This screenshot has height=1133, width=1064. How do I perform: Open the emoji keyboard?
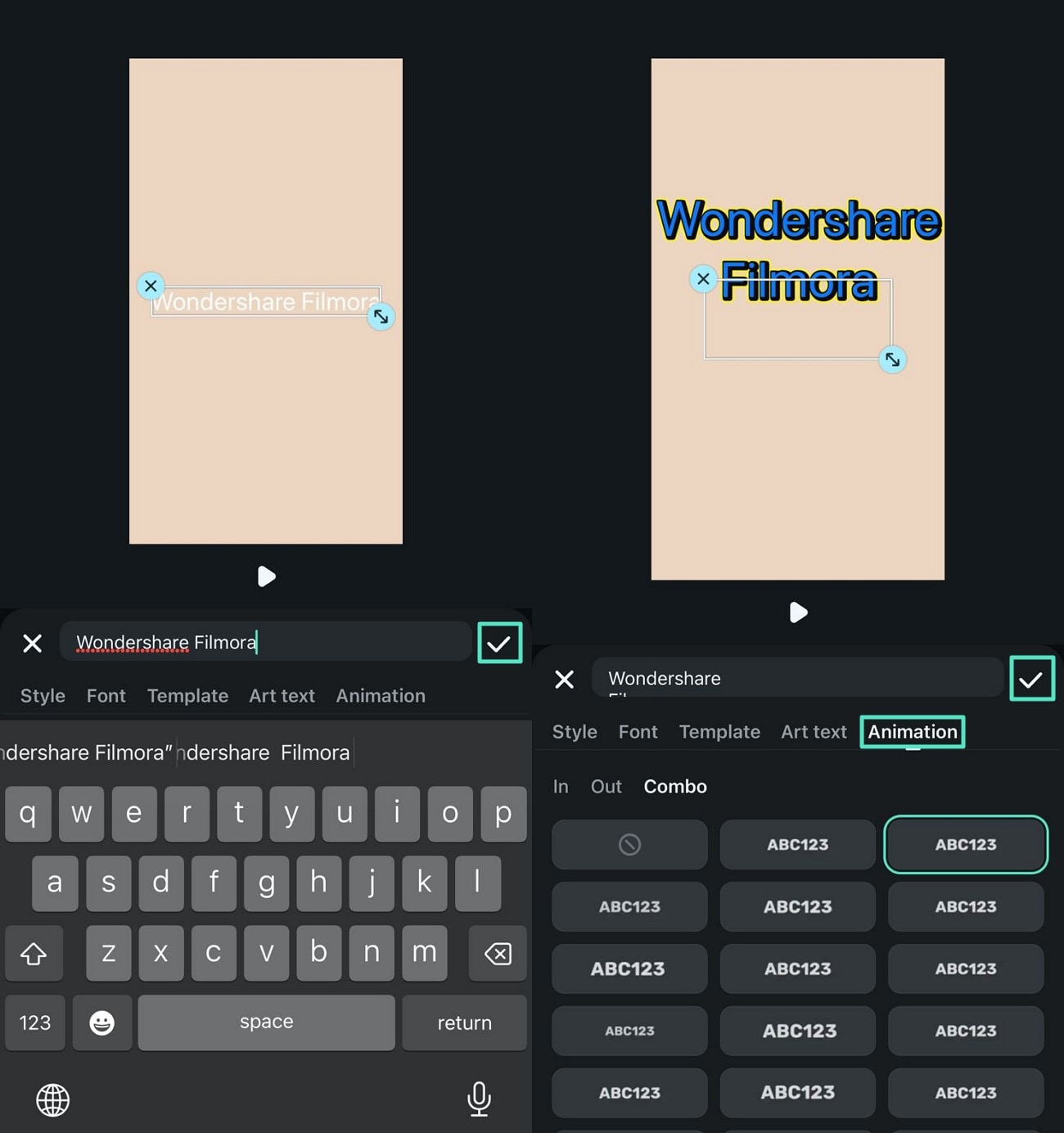click(102, 1022)
